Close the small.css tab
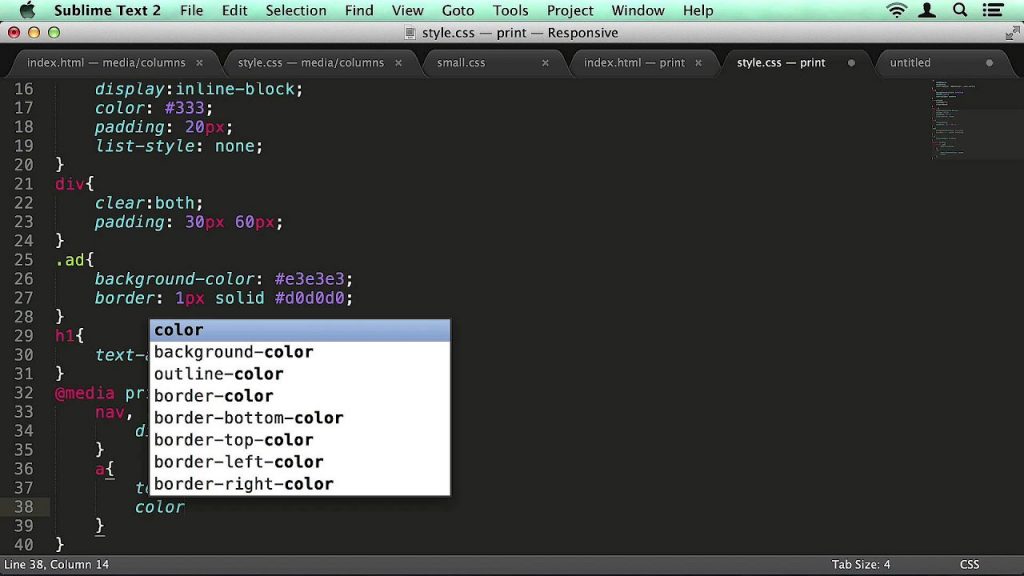 545,63
